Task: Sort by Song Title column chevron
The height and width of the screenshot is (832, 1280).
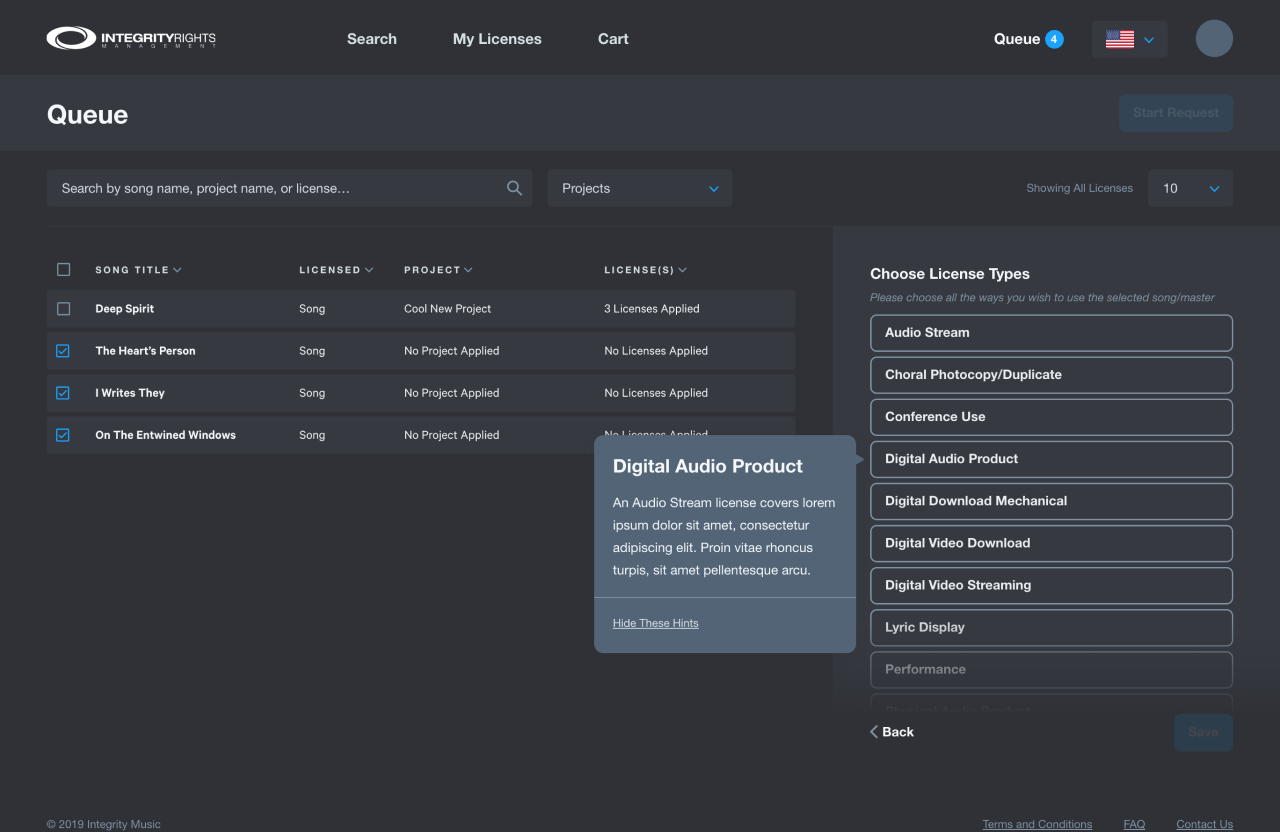Action: click(x=178, y=270)
